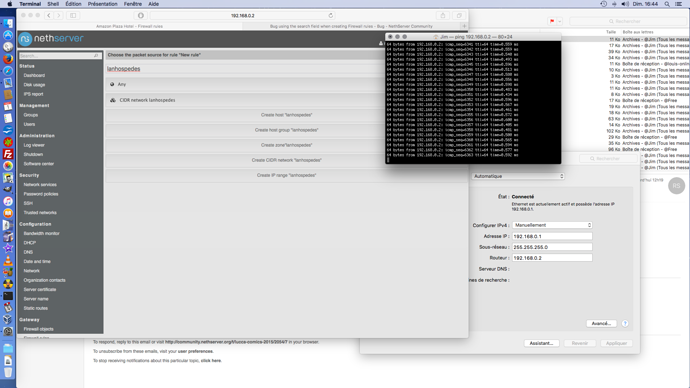Open Firewall objects in sidebar
690x388 pixels.
pos(38,329)
